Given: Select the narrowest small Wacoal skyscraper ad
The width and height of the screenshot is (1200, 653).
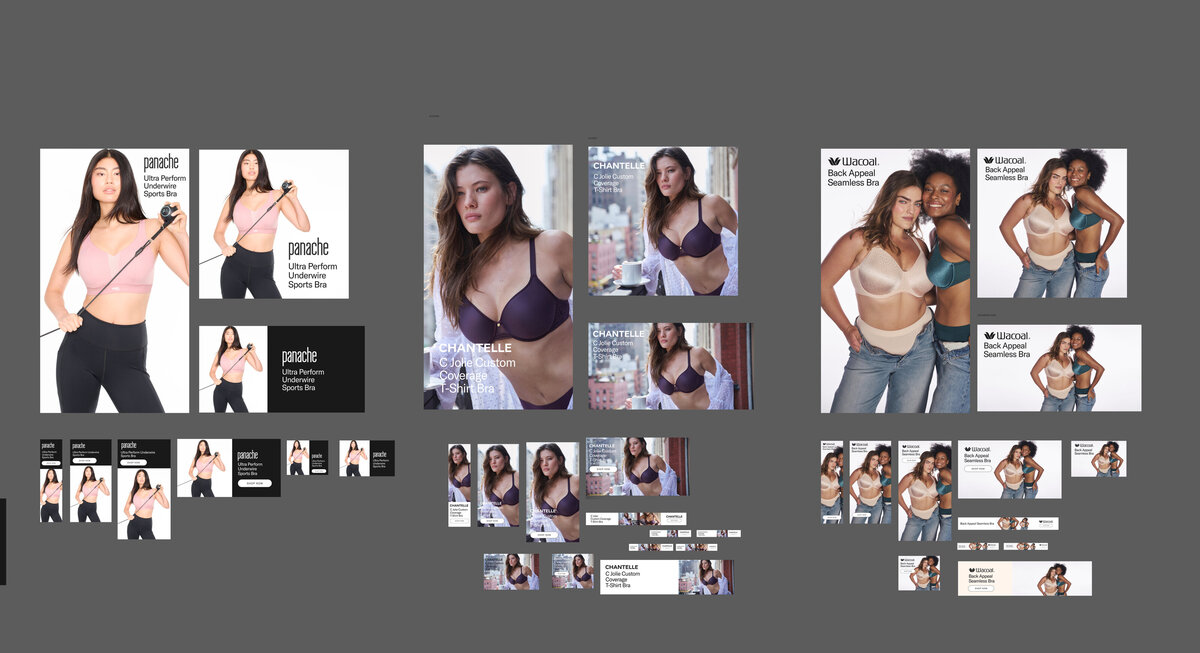Looking at the screenshot, I should pos(832,482).
